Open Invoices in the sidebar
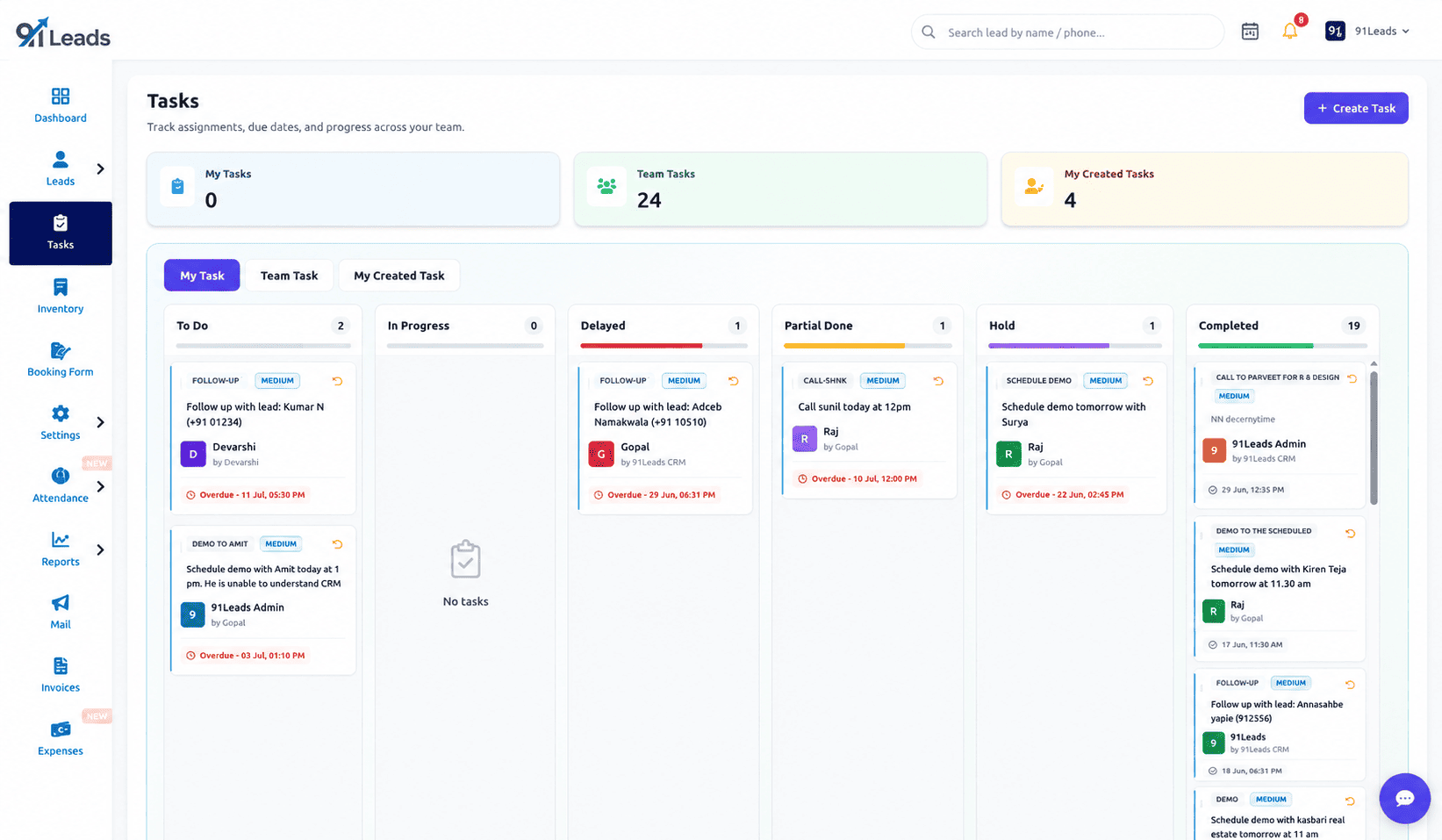 pyautogui.click(x=61, y=675)
